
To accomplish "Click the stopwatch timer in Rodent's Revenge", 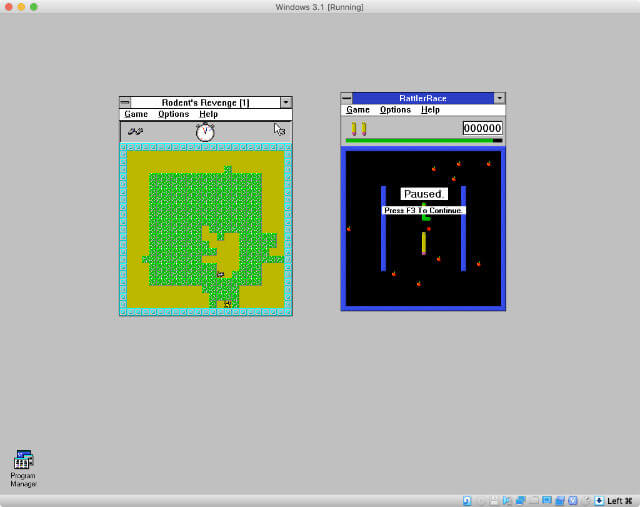I will click(205, 131).
